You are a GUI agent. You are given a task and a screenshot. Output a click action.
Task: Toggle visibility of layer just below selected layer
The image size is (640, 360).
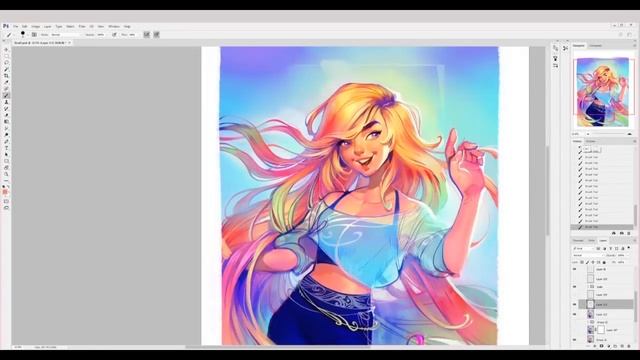575,314
